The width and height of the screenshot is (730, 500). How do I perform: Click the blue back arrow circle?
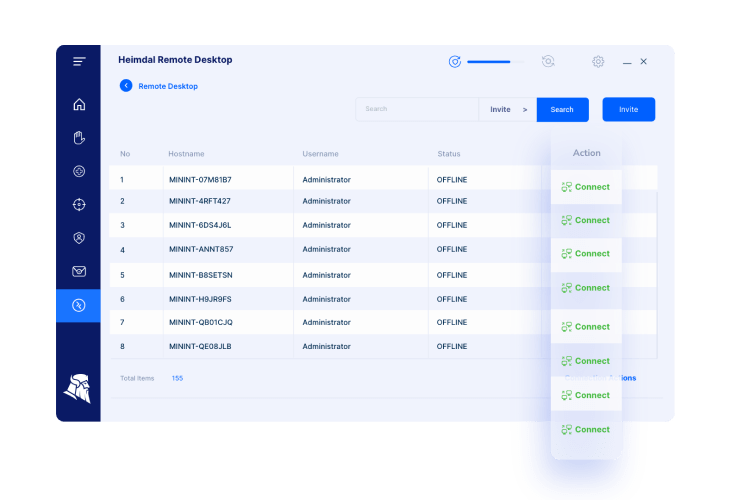[x=126, y=86]
